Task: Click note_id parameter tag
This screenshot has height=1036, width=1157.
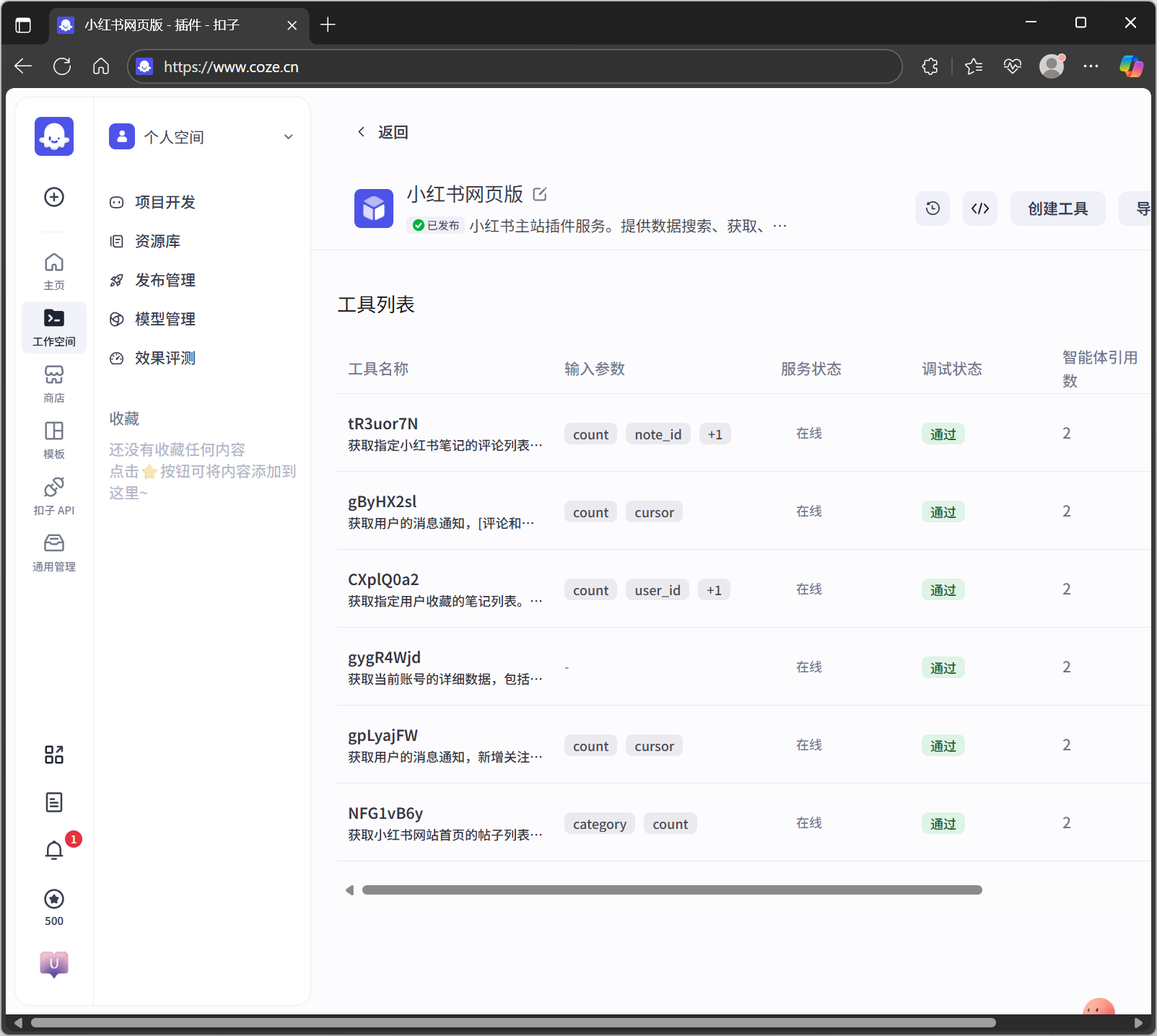Action: pos(658,434)
